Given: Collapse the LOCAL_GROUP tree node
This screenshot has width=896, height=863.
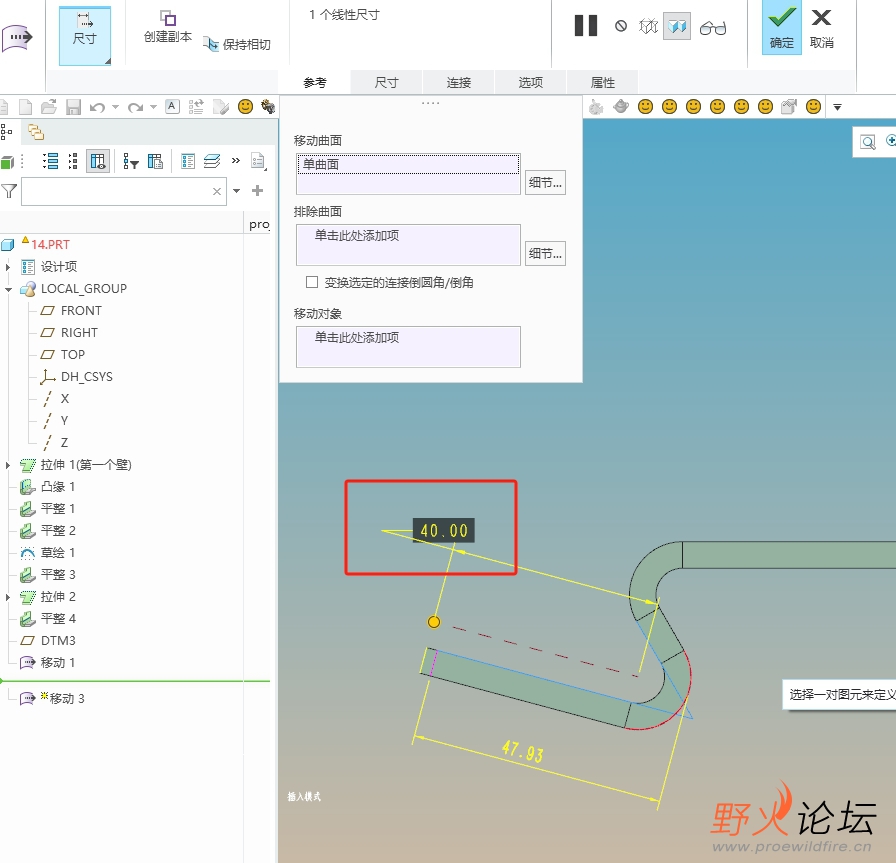Looking at the screenshot, I should pos(8,289).
